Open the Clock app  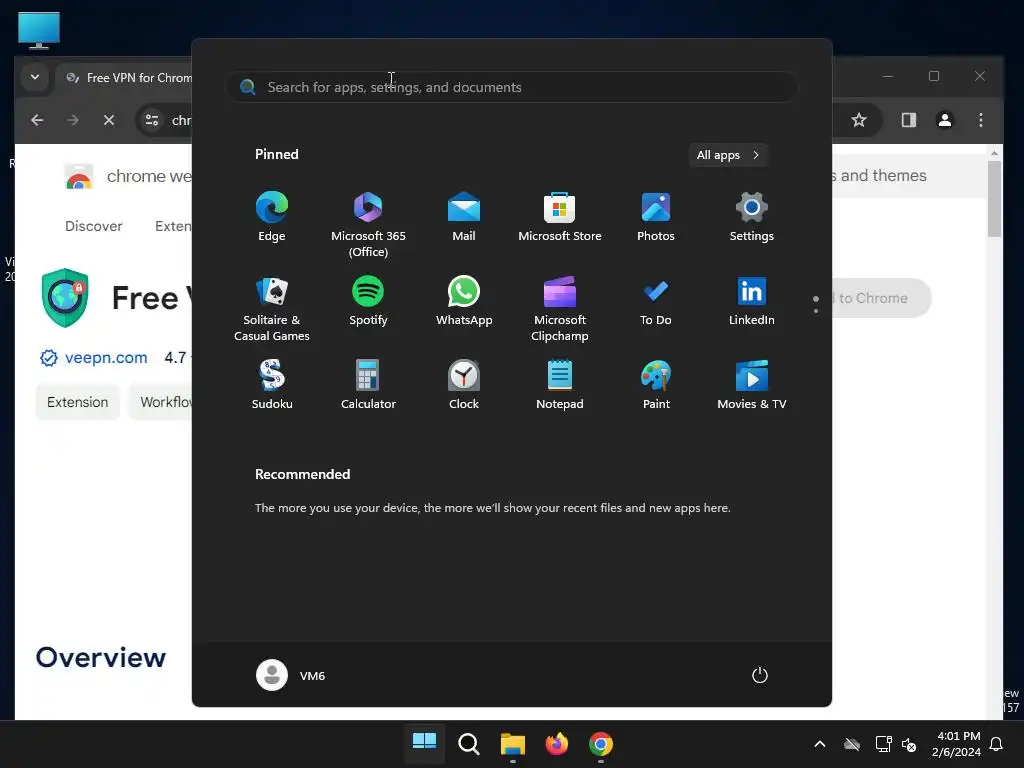(x=464, y=385)
